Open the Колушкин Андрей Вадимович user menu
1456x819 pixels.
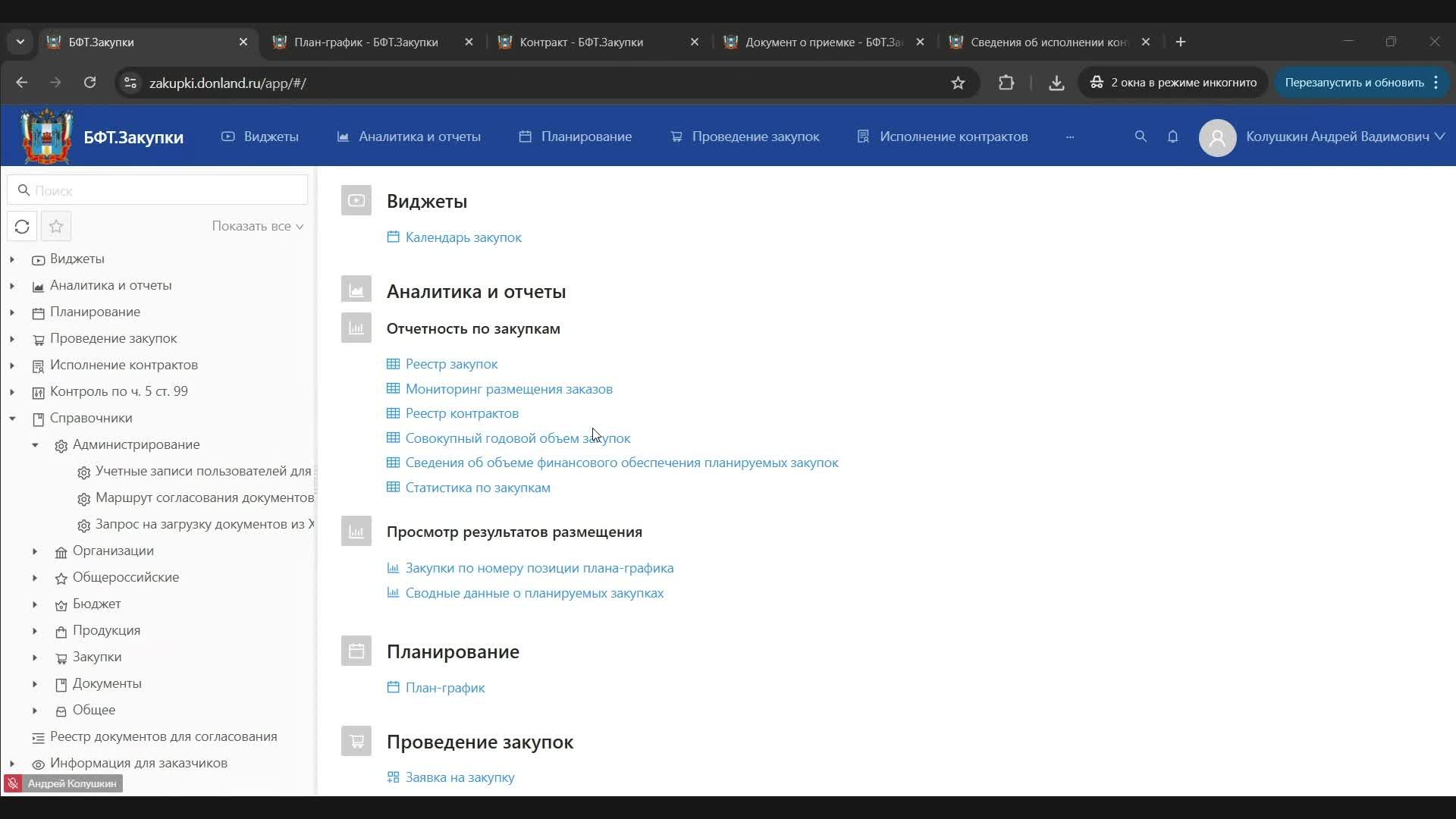pyautogui.click(x=1338, y=137)
